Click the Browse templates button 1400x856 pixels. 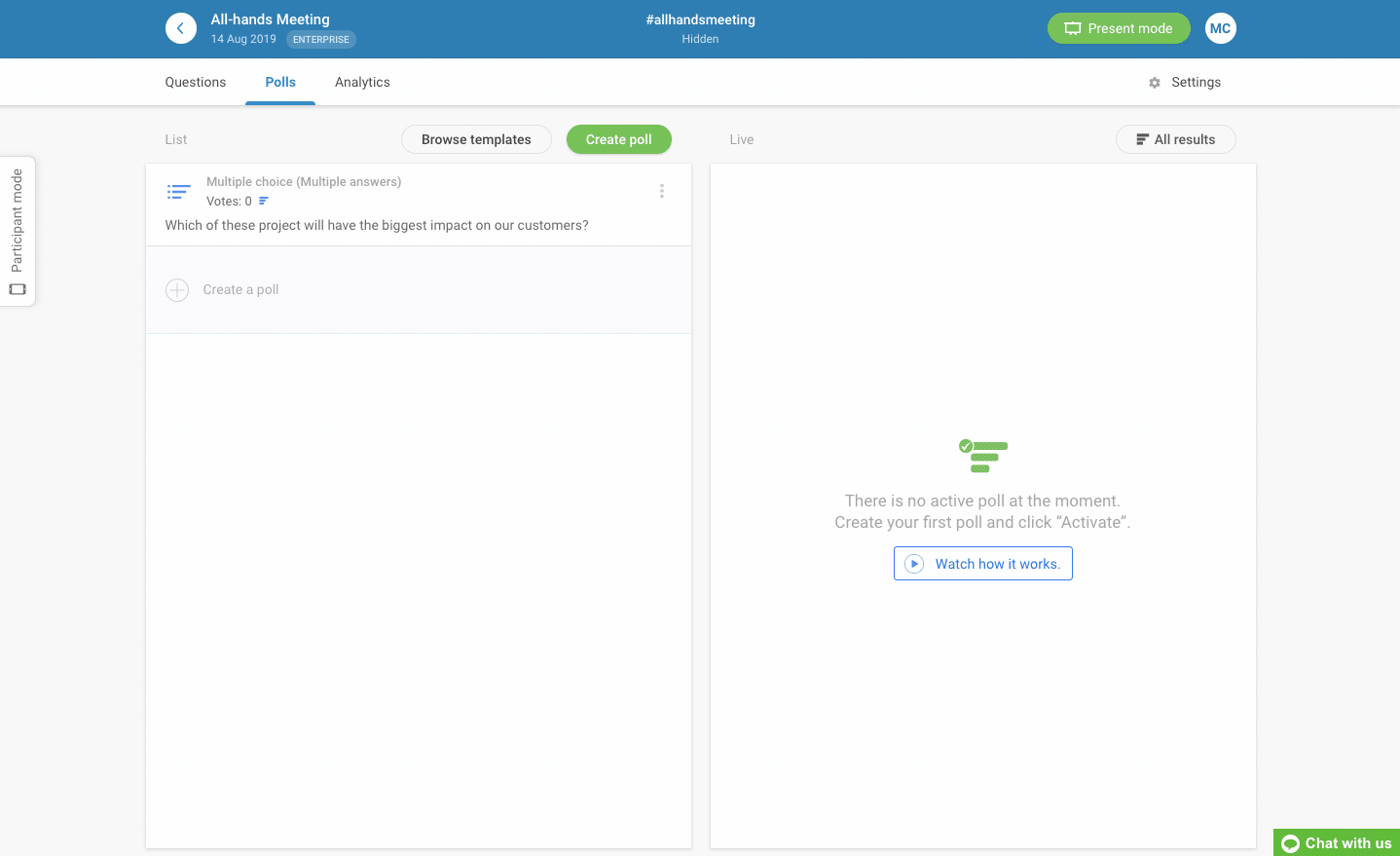click(476, 139)
